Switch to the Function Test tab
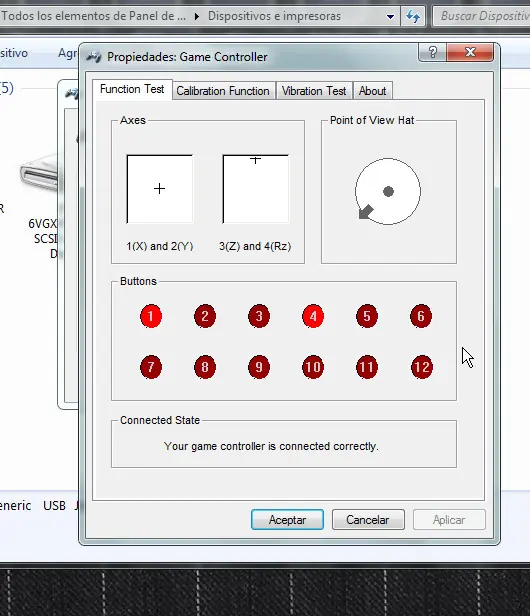Viewport: 530px width, 616px height. (x=132, y=90)
